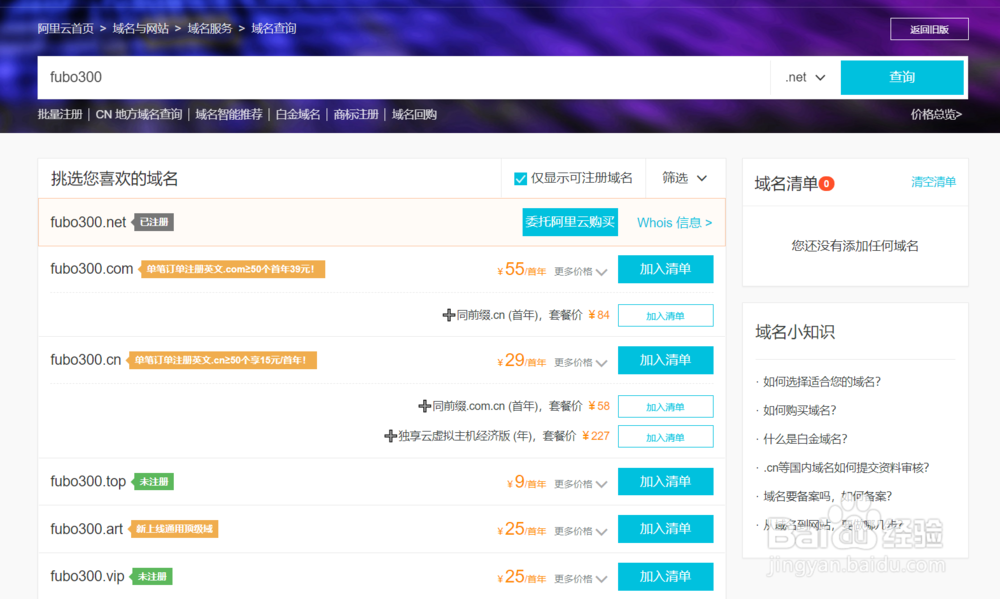
Task: Open 阿里云首页 breadcrumb link
Action: 65,29
